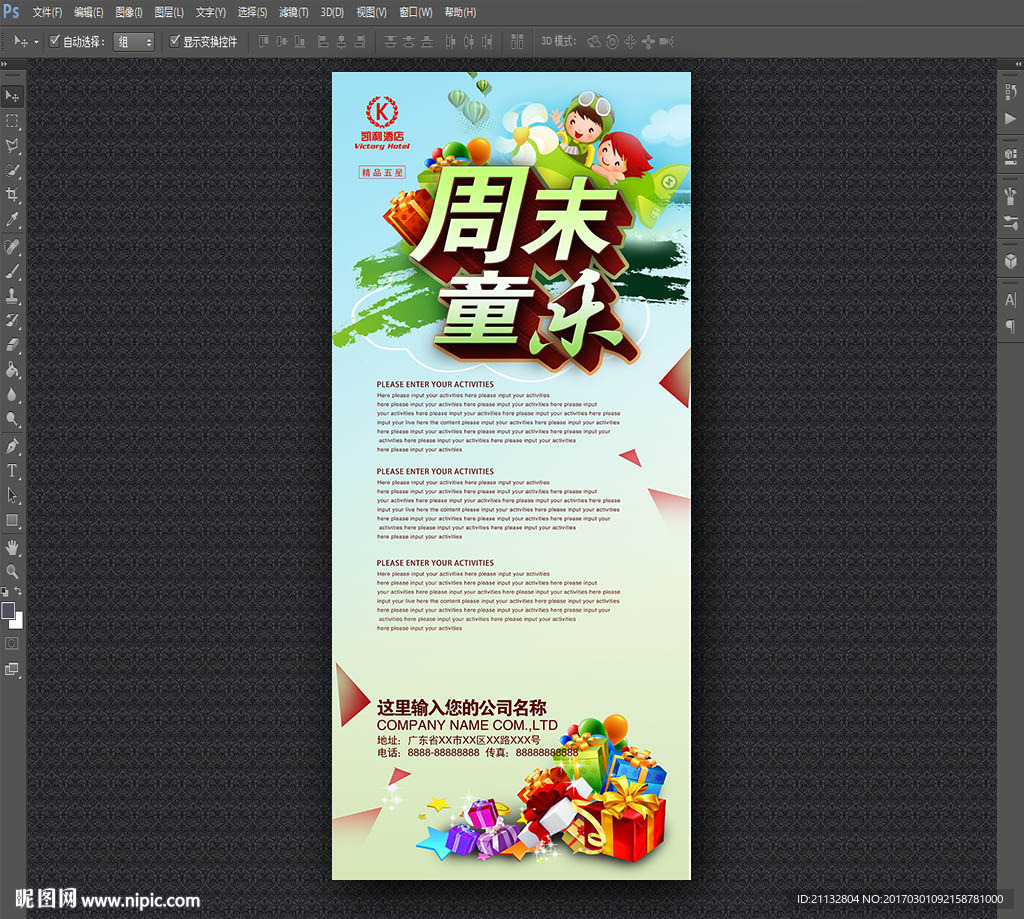Open the Image (图像) menu
The image size is (1024, 919).
click(x=129, y=12)
